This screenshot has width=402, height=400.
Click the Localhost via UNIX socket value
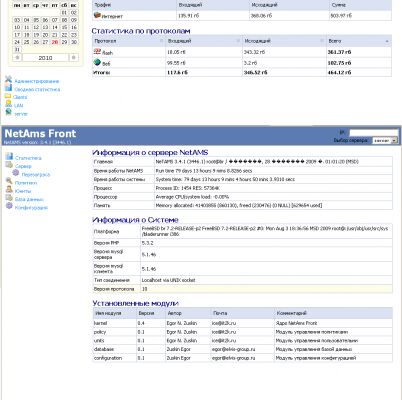168,280
